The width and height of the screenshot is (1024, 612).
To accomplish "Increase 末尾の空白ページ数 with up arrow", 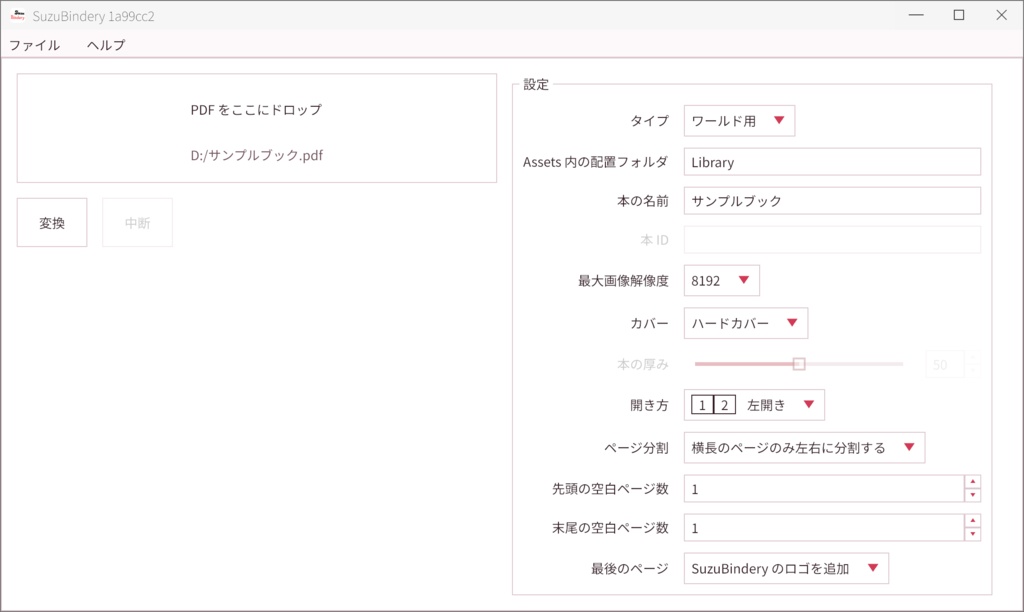I will (x=972, y=521).
